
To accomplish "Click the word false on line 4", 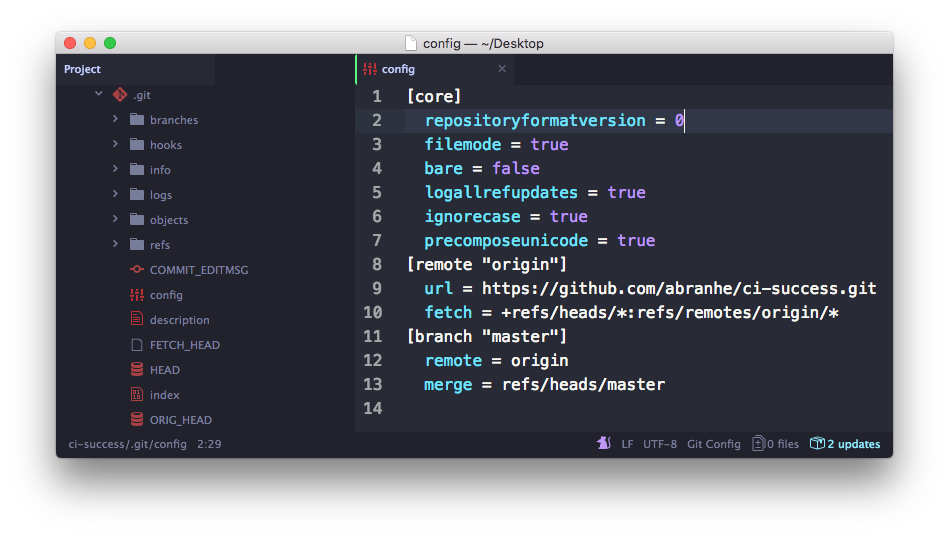I will click(x=516, y=168).
